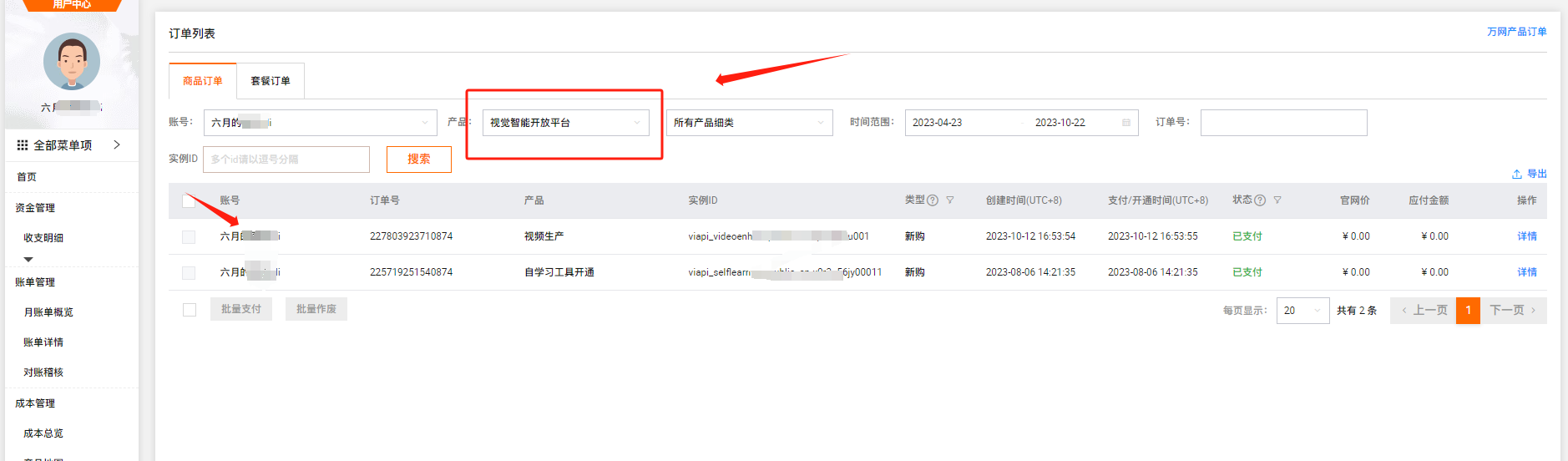This screenshot has height=461, width=1568.
Task: Open the 视觉智能开放平台 product dropdown
Action: [x=566, y=123]
